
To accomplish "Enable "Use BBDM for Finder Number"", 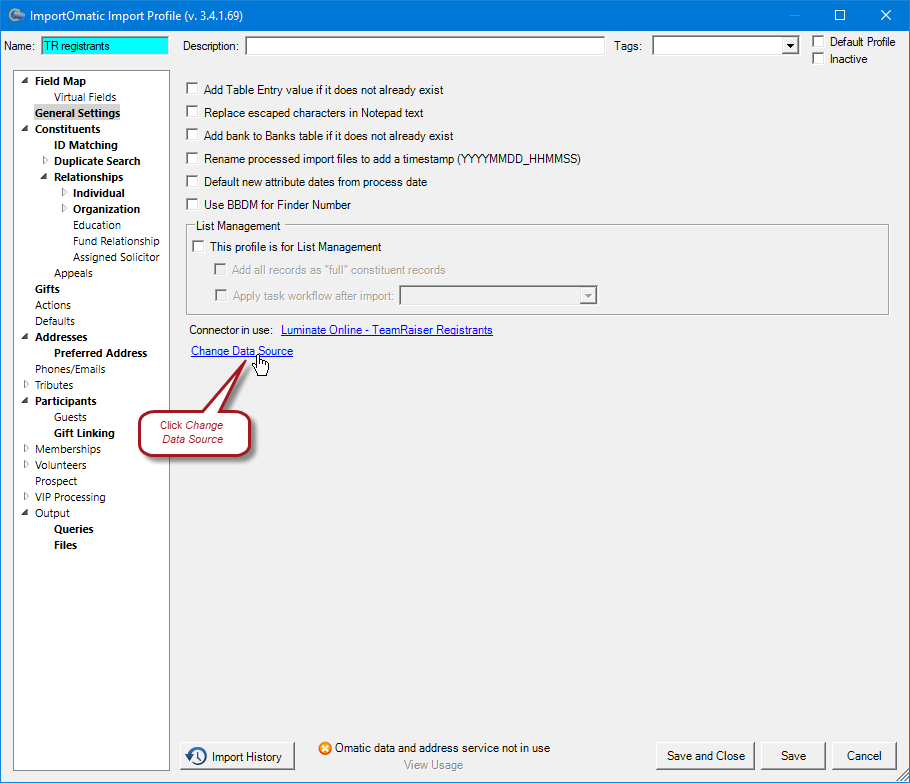I will pos(190,204).
